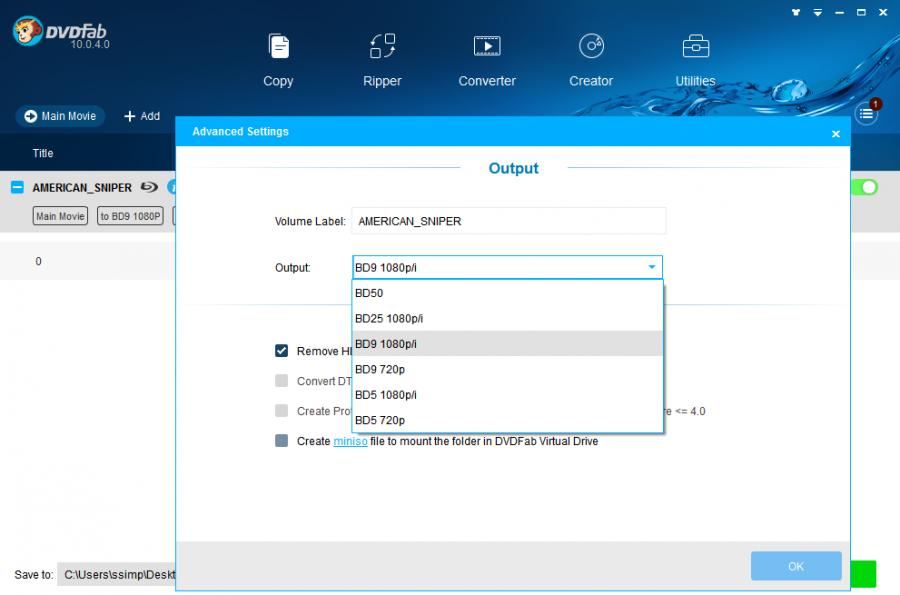Toggle the green source enable switch
The width and height of the screenshot is (900, 595).
864,187
